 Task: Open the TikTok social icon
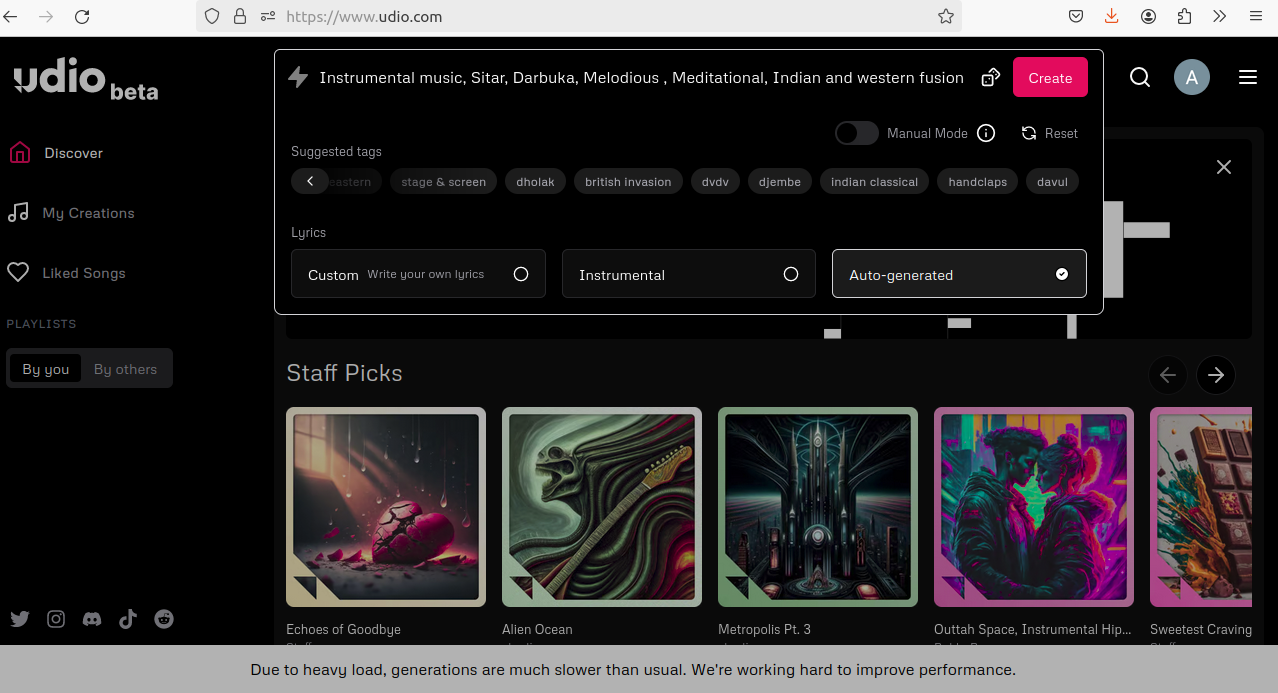coord(128,619)
